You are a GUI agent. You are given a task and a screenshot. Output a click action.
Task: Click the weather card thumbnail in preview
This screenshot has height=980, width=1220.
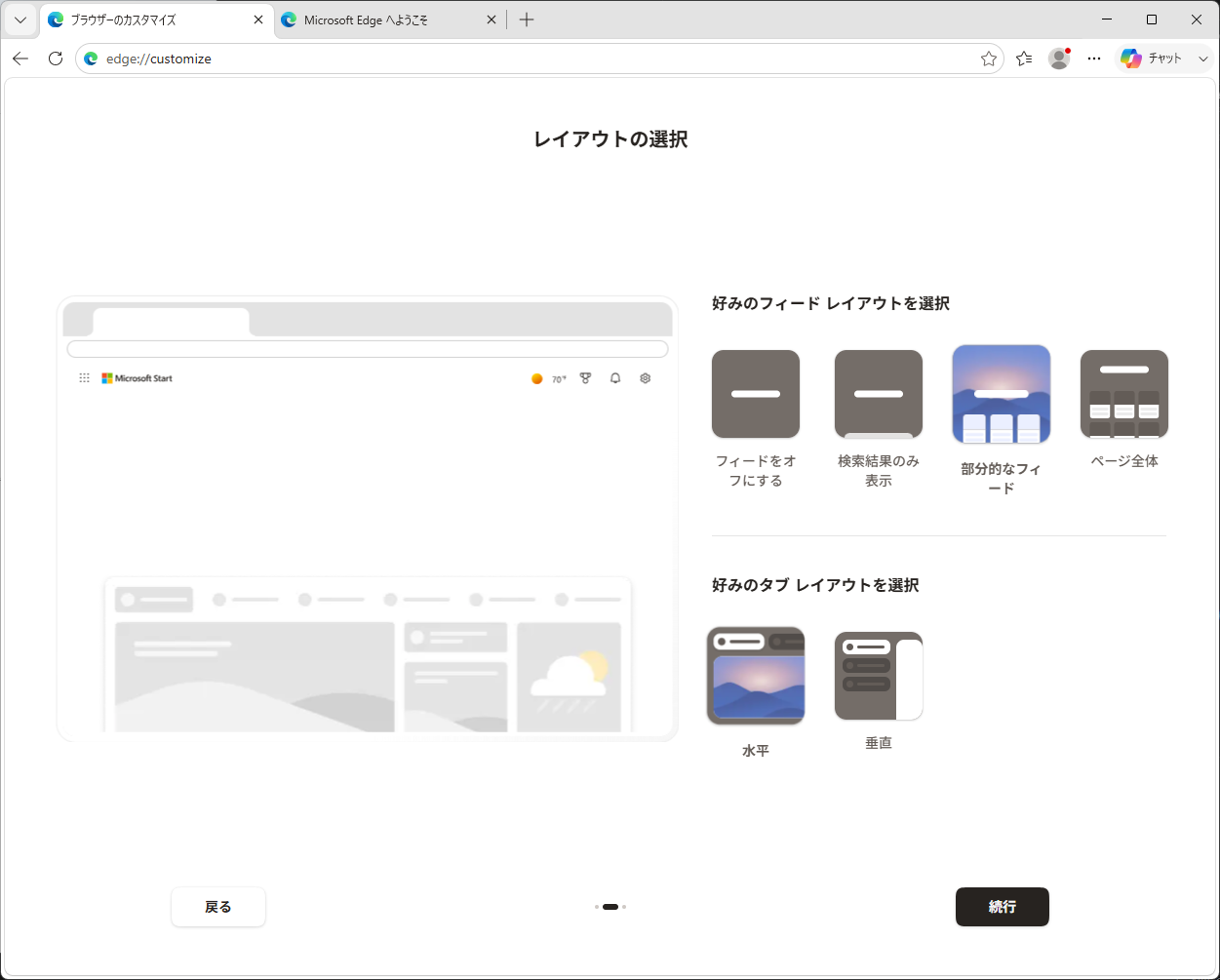pyautogui.click(x=569, y=677)
